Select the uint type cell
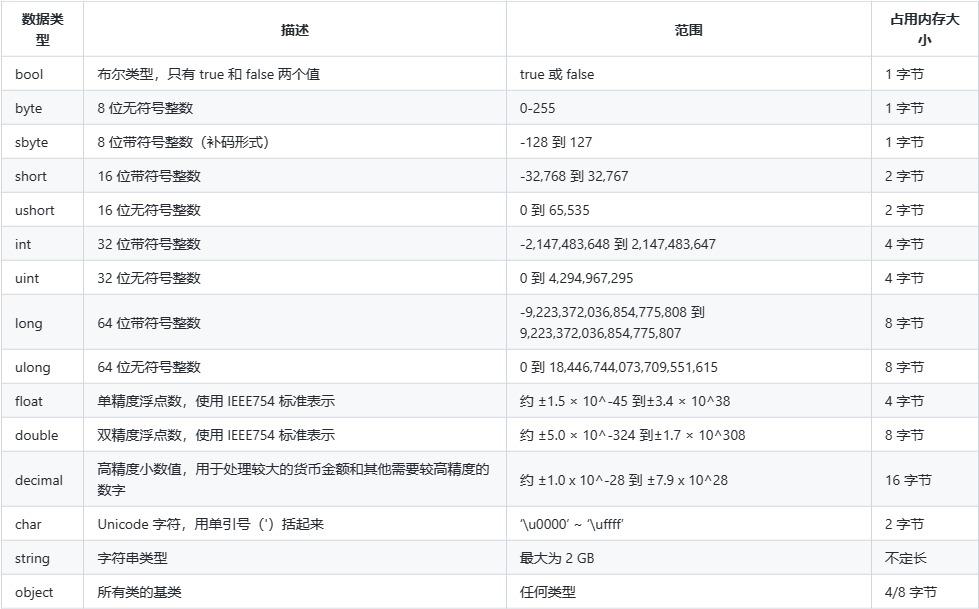This screenshot has height=609, width=979. click(42, 278)
